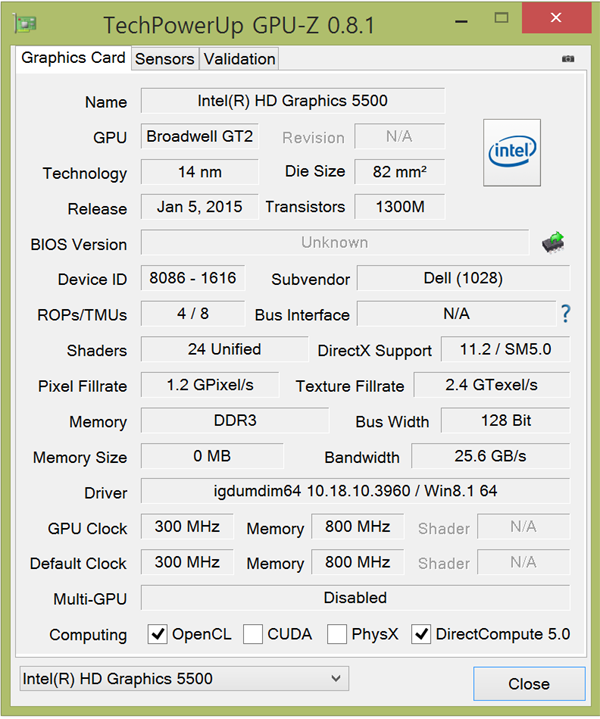Click GPU Clock row Memory 800 MHz
Image resolution: width=600 pixels, height=719 pixels.
tap(358, 526)
